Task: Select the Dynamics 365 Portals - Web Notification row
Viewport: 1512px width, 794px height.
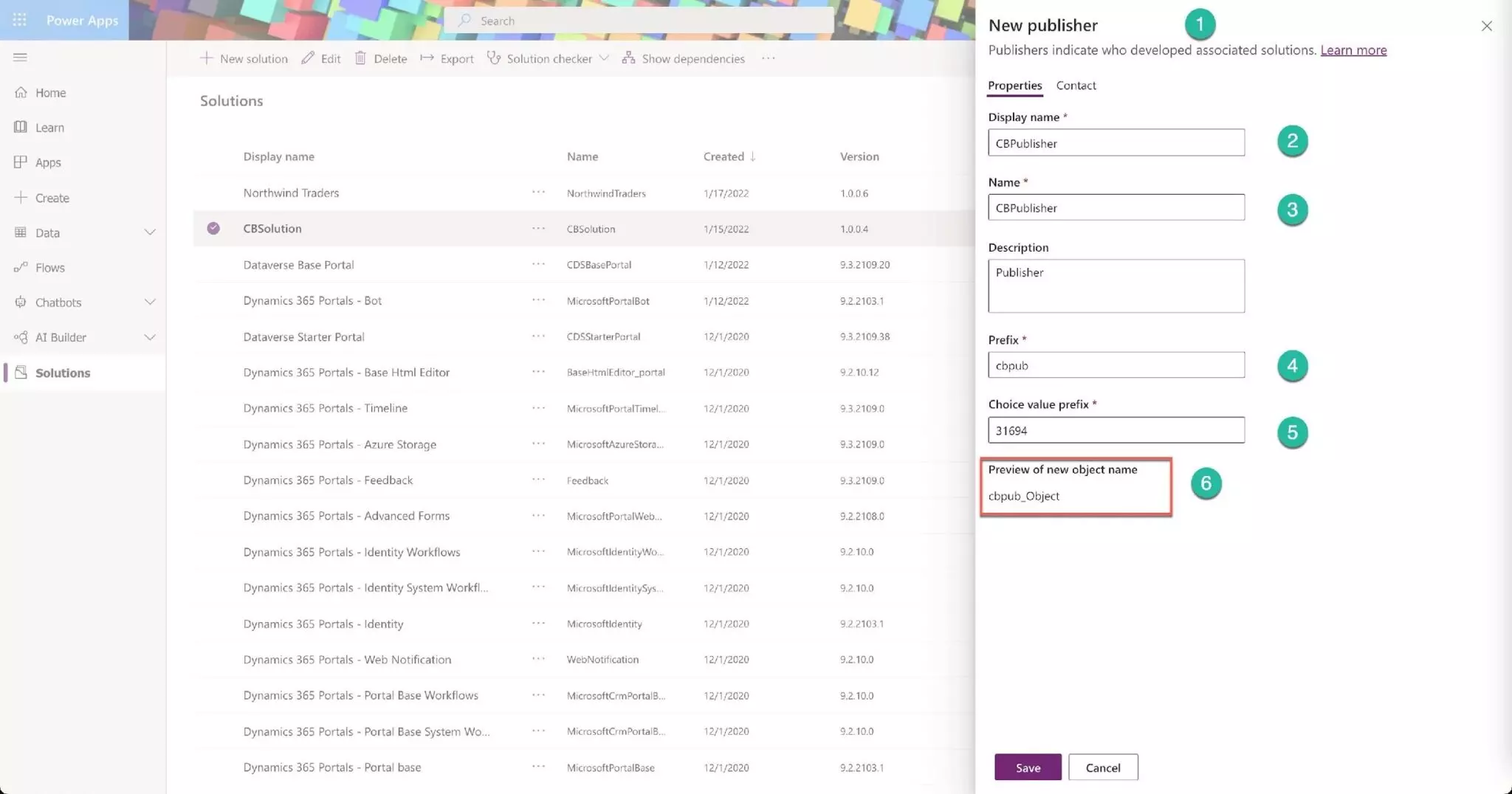Action: [x=584, y=660]
